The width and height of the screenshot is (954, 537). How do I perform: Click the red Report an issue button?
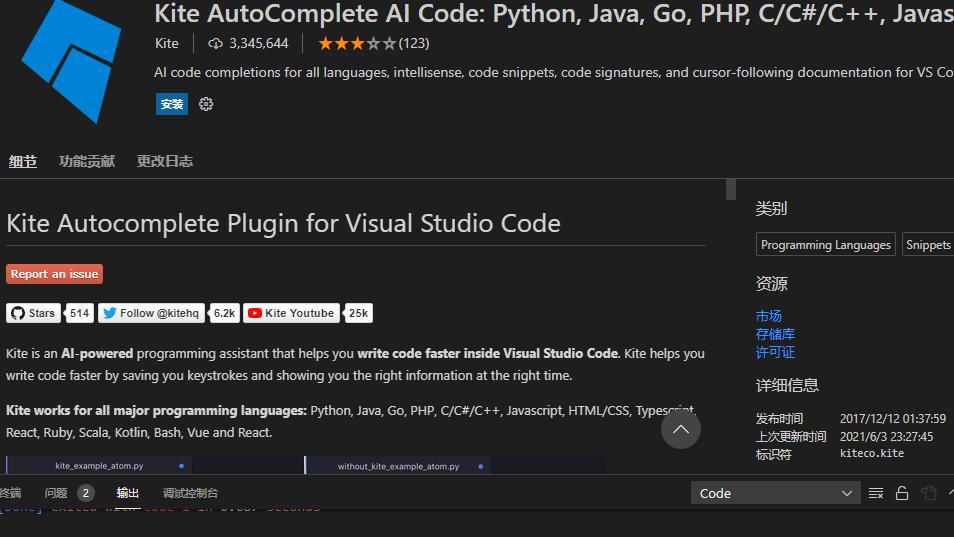click(55, 274)
